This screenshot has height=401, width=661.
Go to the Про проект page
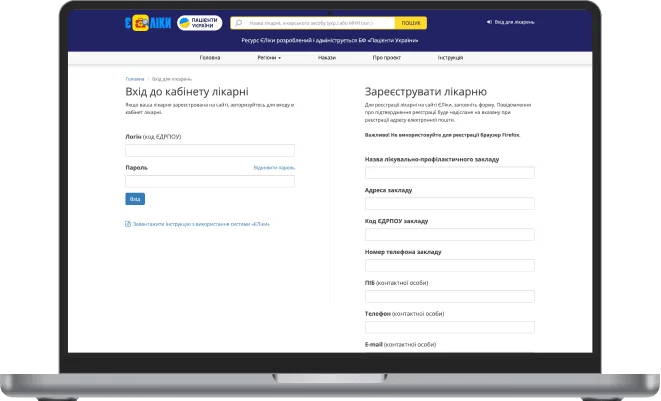(386, 58)
